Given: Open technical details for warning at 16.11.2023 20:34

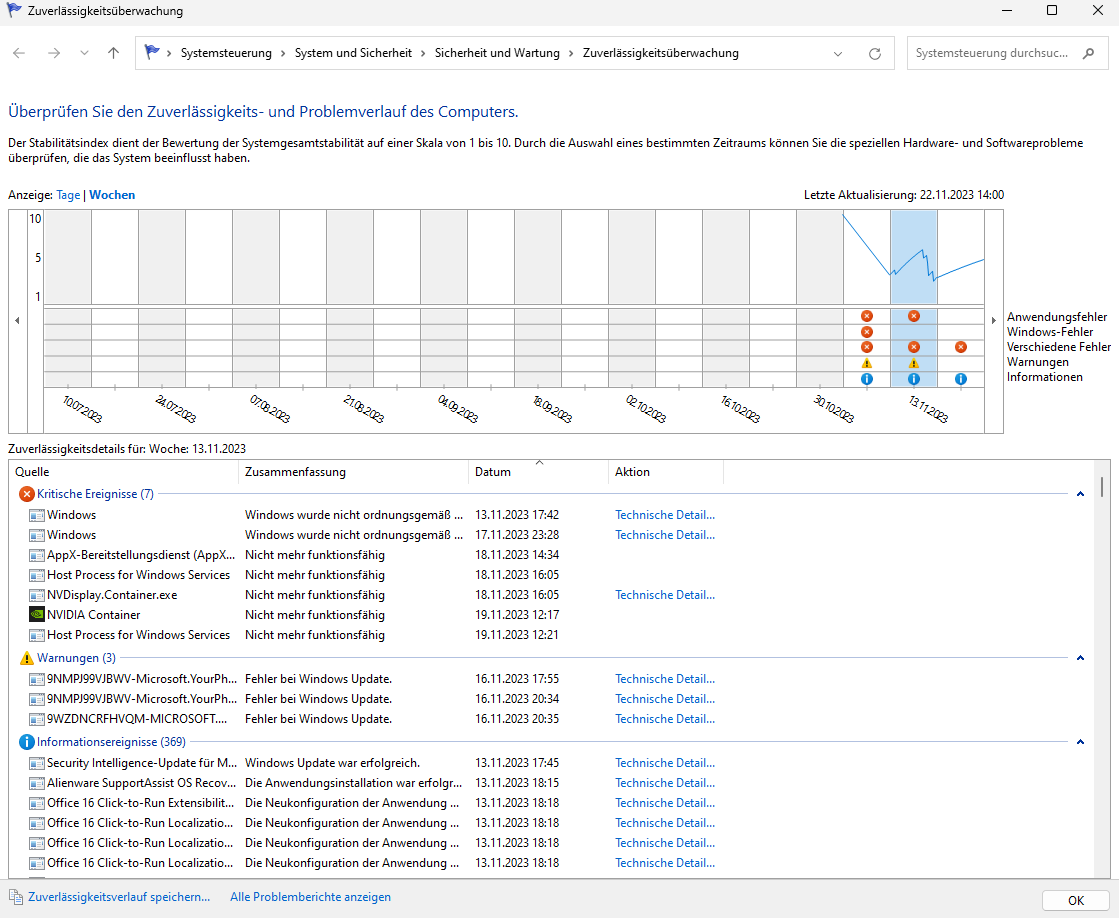Looking at the screenshot, I should point(665,699).
